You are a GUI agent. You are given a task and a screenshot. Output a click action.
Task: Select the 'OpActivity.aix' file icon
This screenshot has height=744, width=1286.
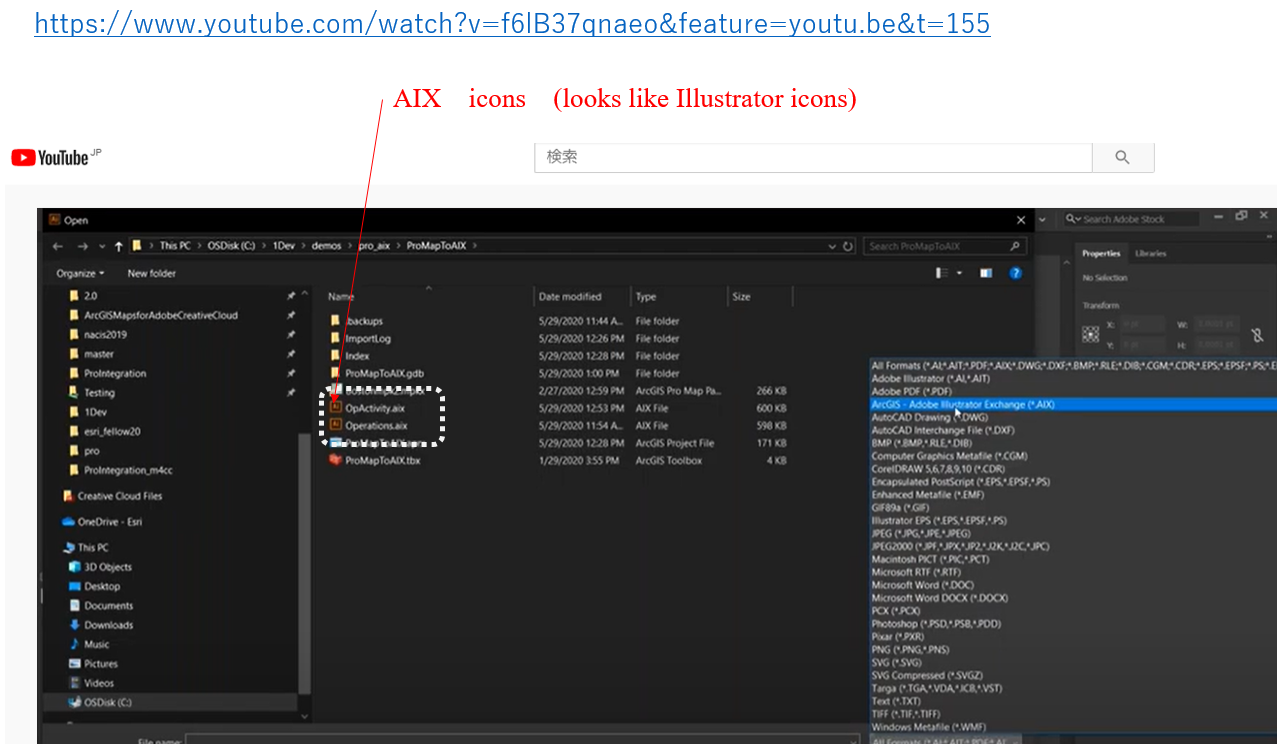tap(335, 408)
